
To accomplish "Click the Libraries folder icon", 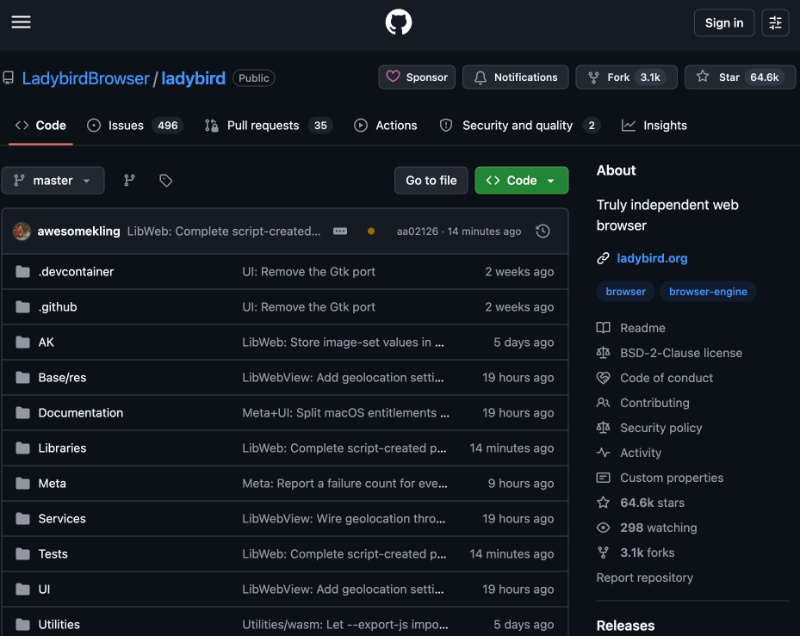I will point(22,448).
